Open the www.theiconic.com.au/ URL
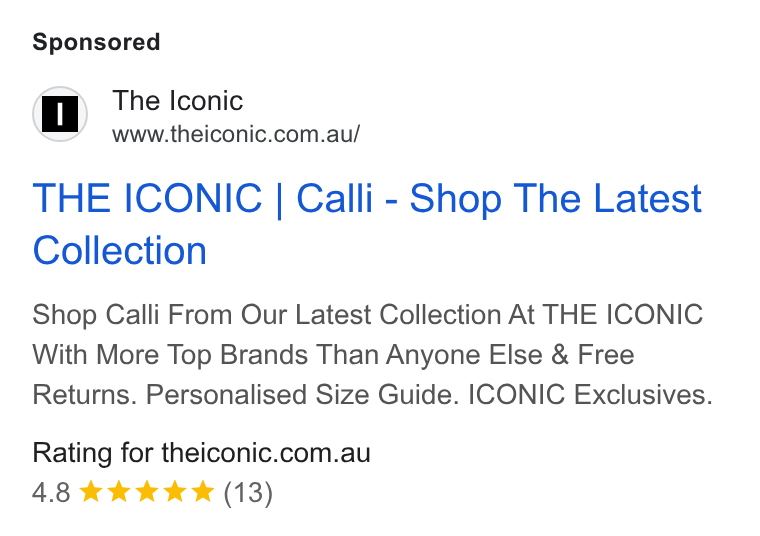 pos(236,134)
